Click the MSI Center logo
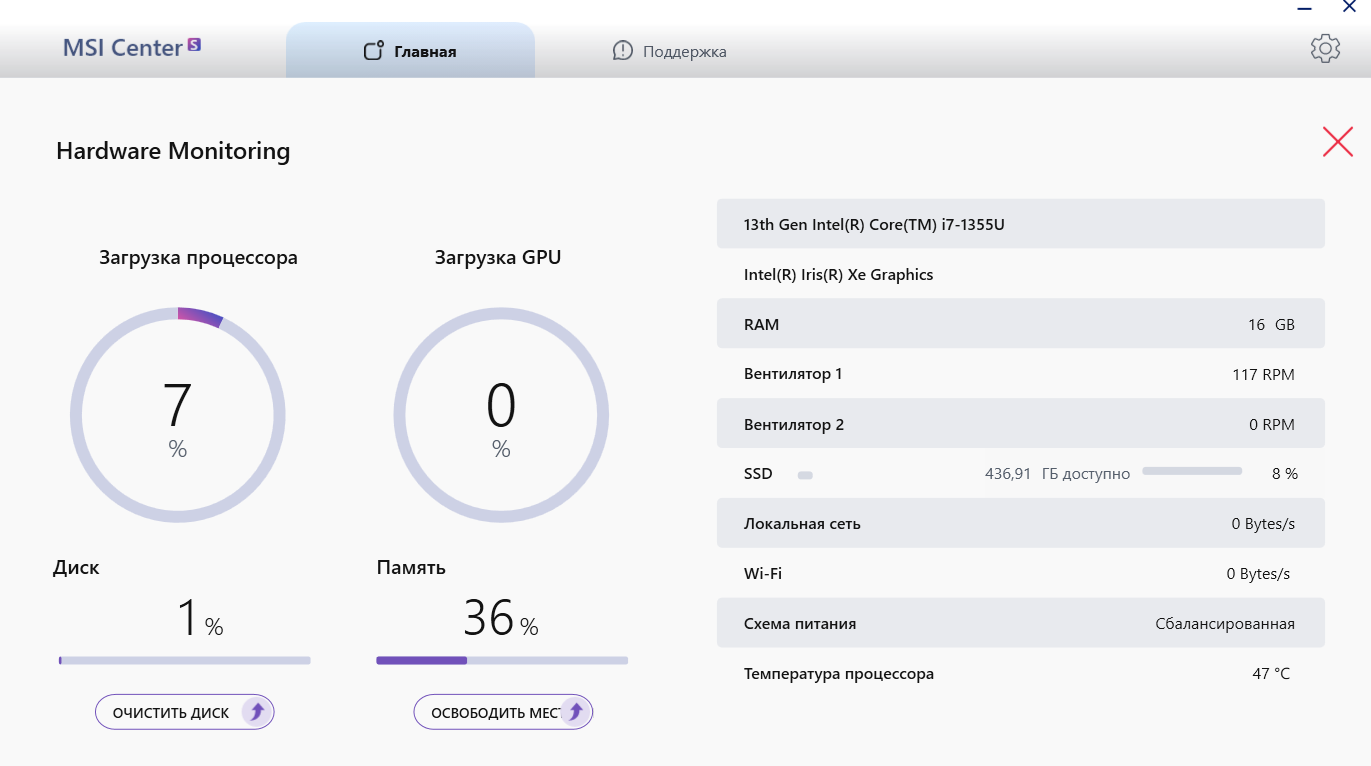1371x766 pixels. pyautogui.click(x=132, y=47)
